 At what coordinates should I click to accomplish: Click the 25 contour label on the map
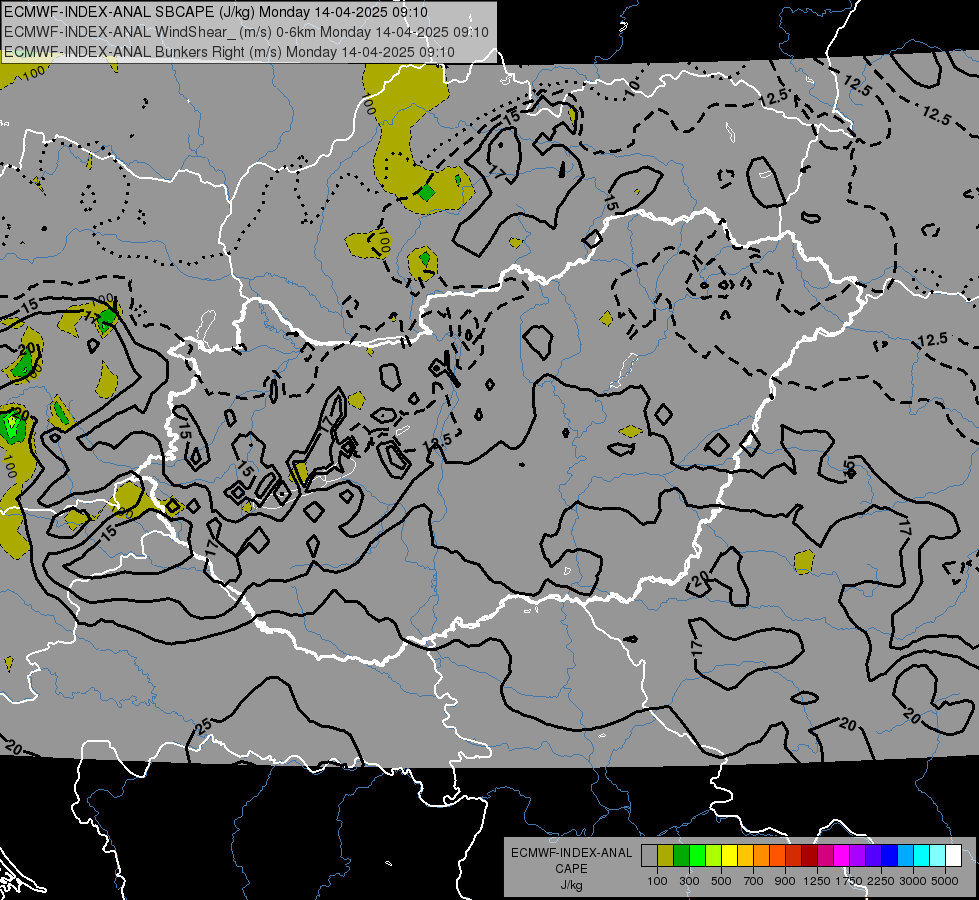(204, 726)
